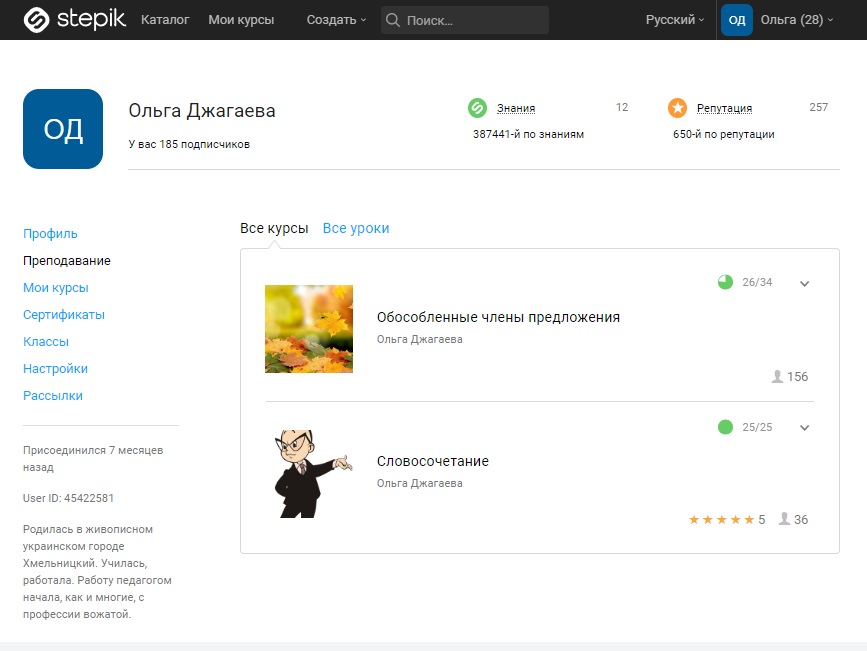This screenshot has height=651, width=867.
Task: Click the reputation value 257
Action: tap(818, 107)
